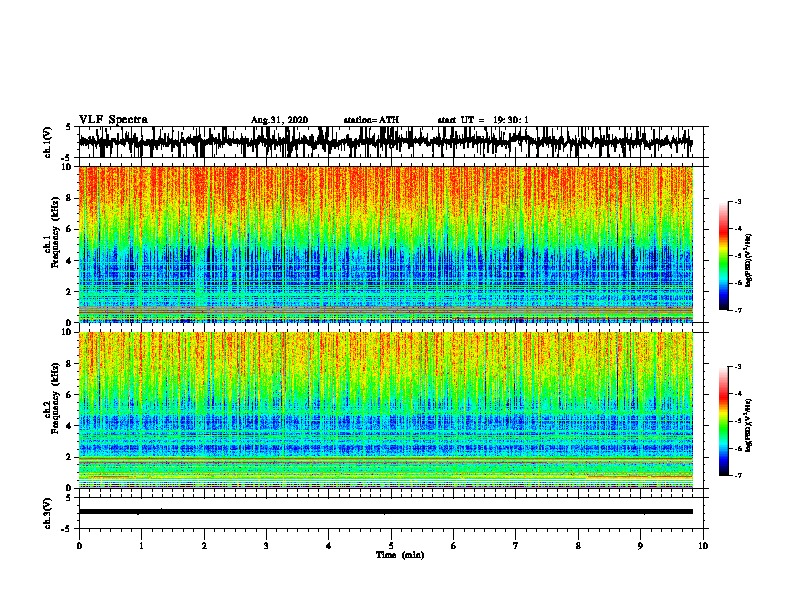
Task: Click the "ch.3(V)" axis label
Action: (x=48, y=513)
